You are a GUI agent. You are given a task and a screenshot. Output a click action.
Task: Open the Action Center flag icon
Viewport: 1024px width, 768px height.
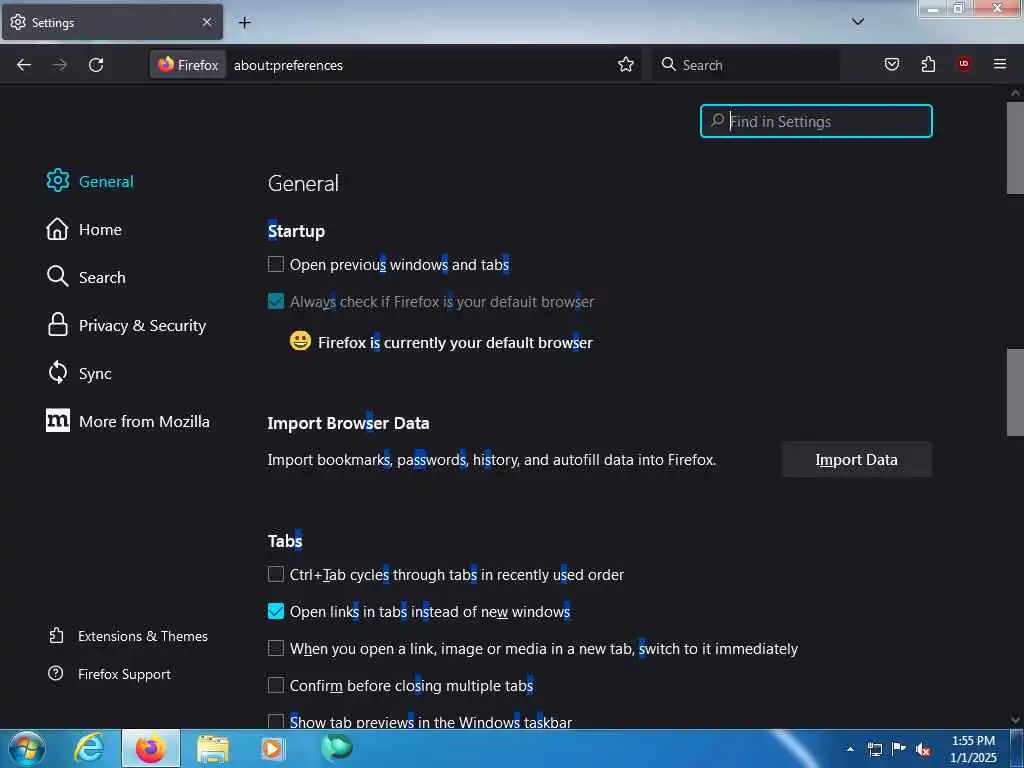[x=899, y=748]
